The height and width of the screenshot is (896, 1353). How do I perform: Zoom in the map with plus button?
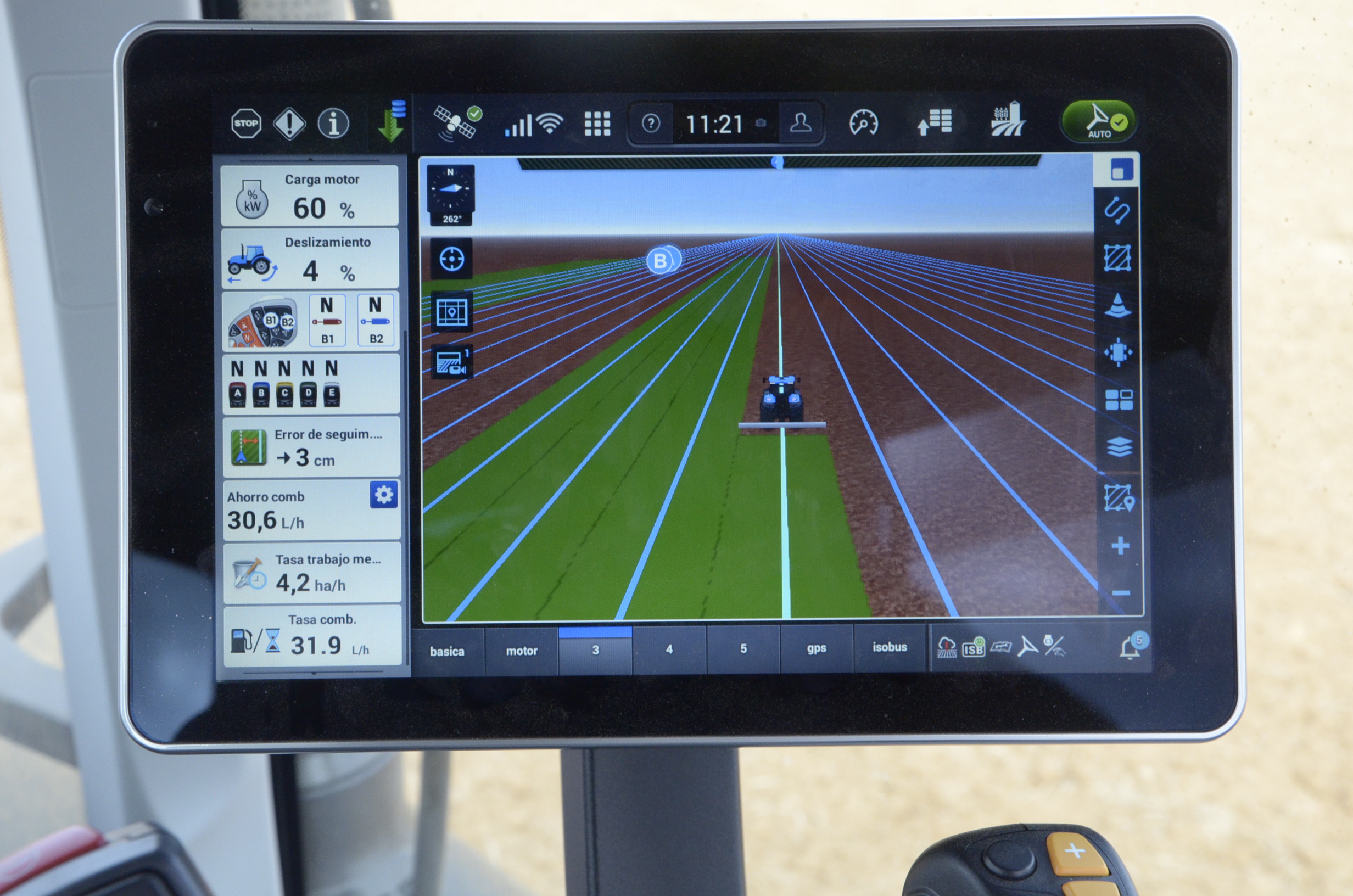click(1120, 546)
